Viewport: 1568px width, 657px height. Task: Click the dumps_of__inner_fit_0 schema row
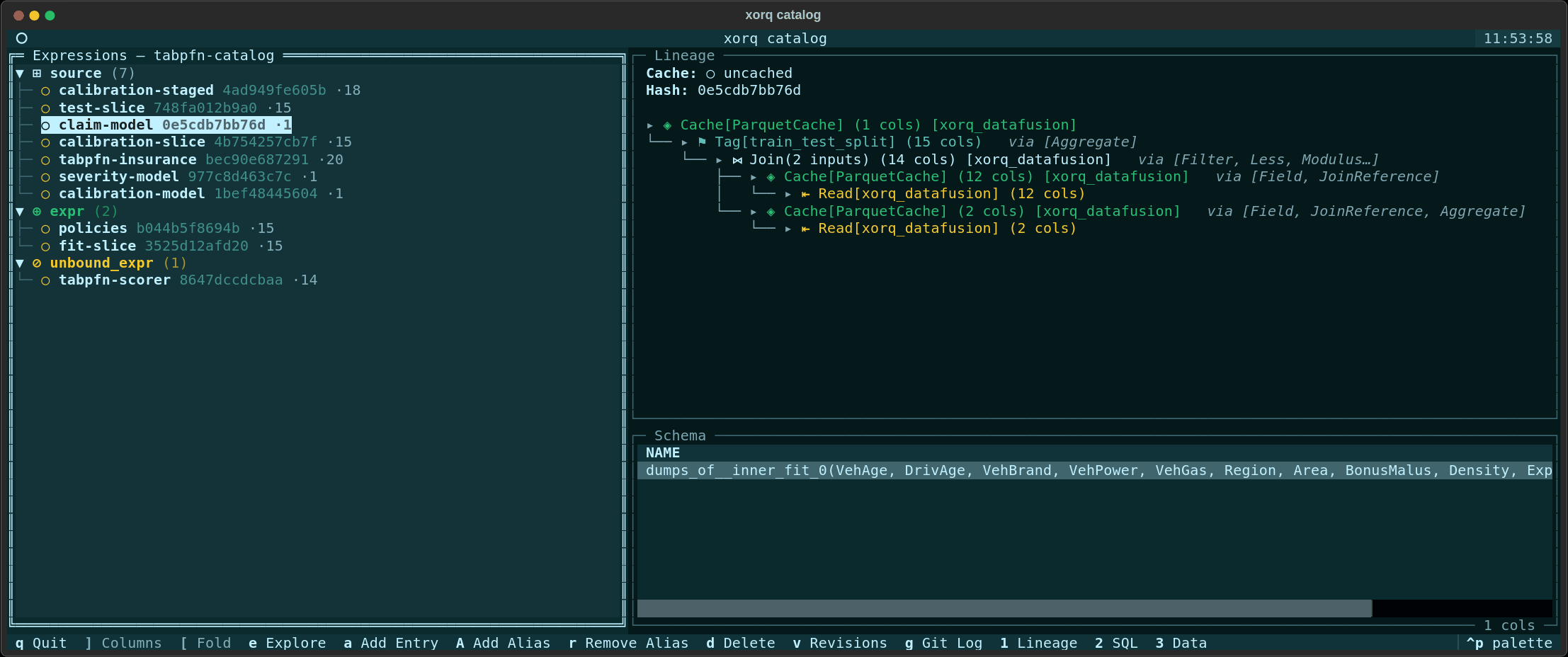[1095, 471]
